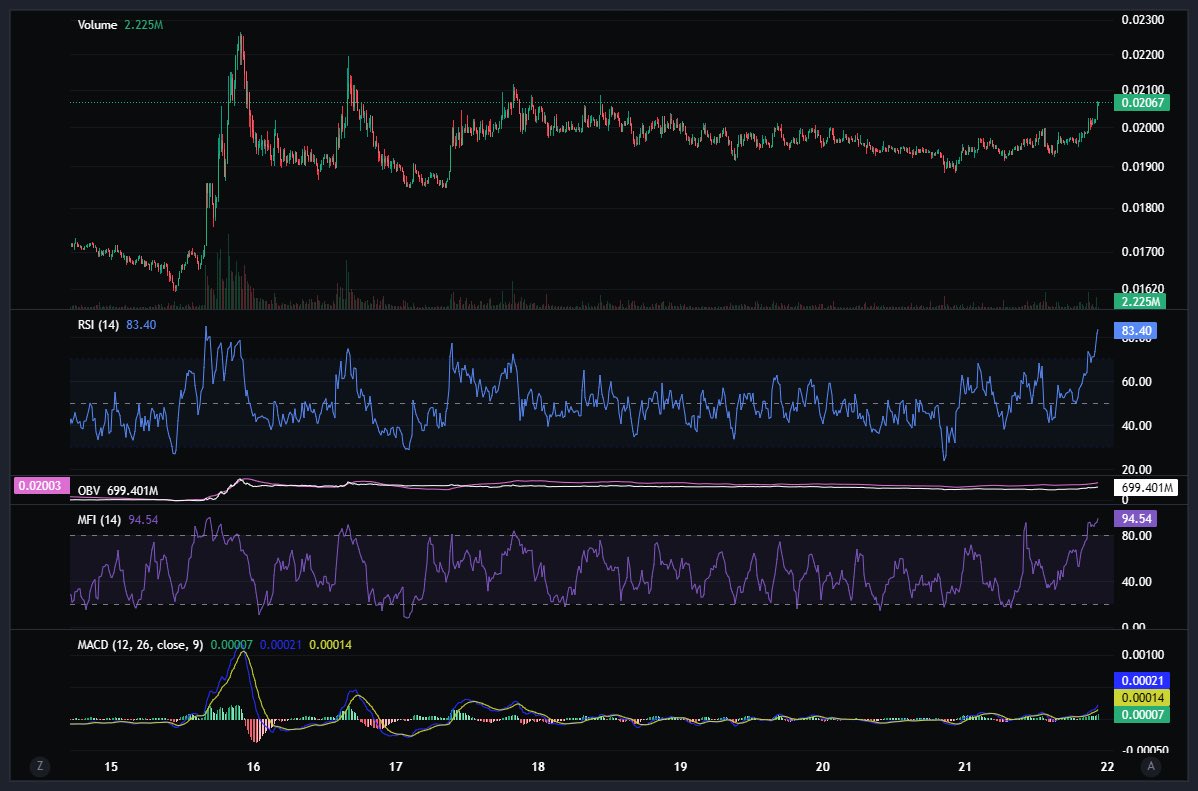Click the green 2.225M tag on the price axis
Screen dimensions: 1198x791
tap(1140, 301)
